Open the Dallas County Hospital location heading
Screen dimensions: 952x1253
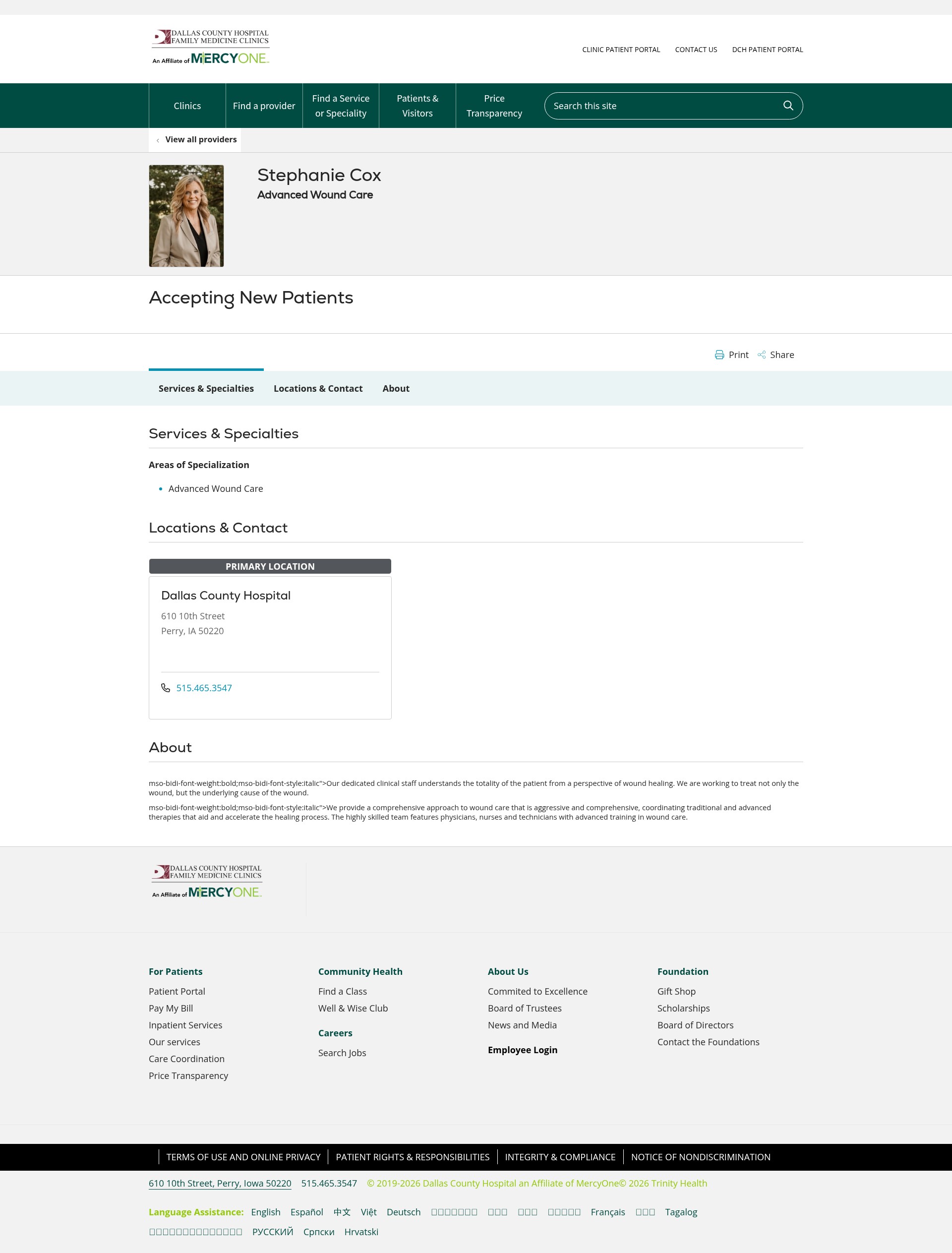pyautogui.click(x=226, y=596)
